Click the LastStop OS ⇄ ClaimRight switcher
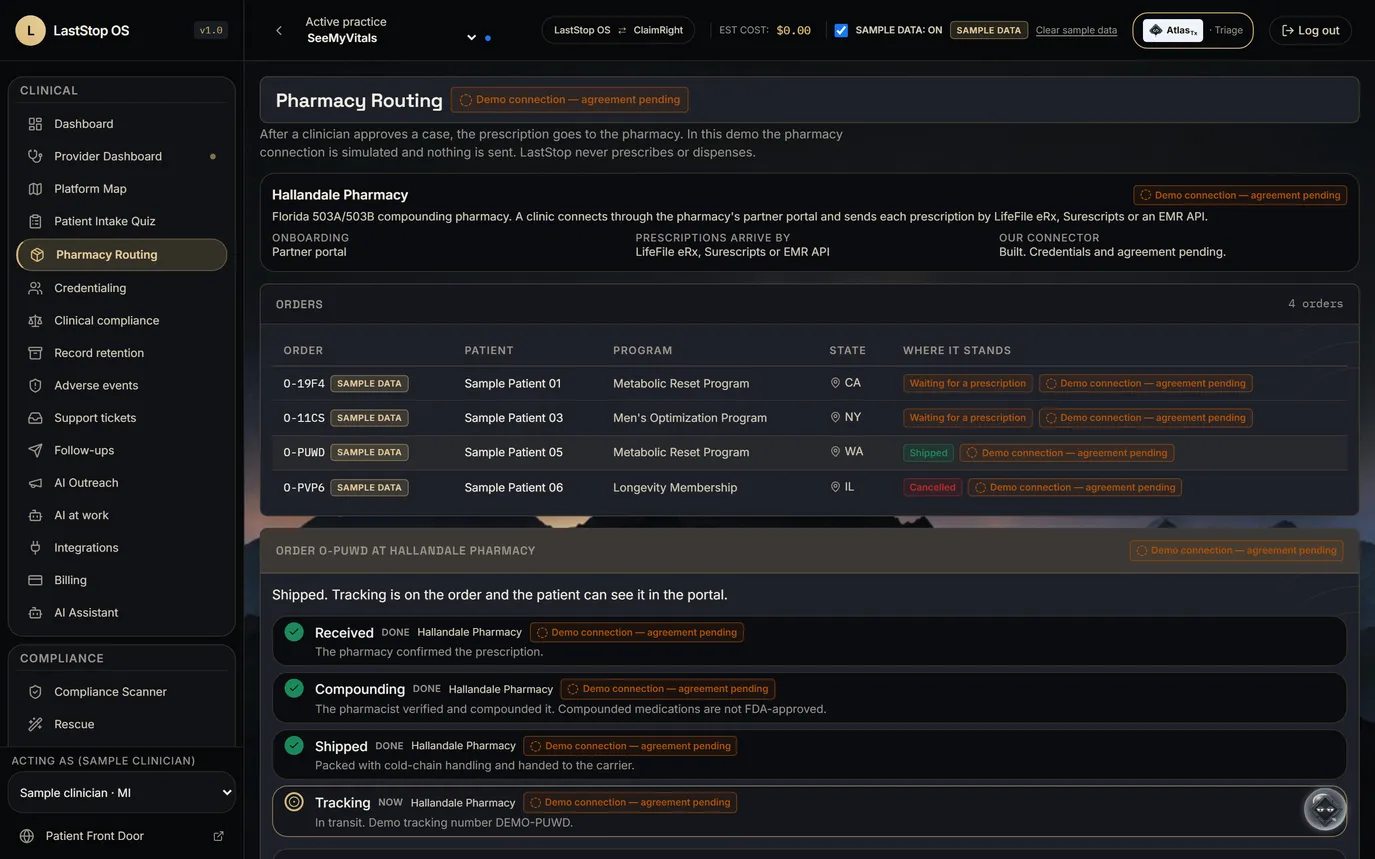This screenshot has width=1375, height=859. point(618,30)
